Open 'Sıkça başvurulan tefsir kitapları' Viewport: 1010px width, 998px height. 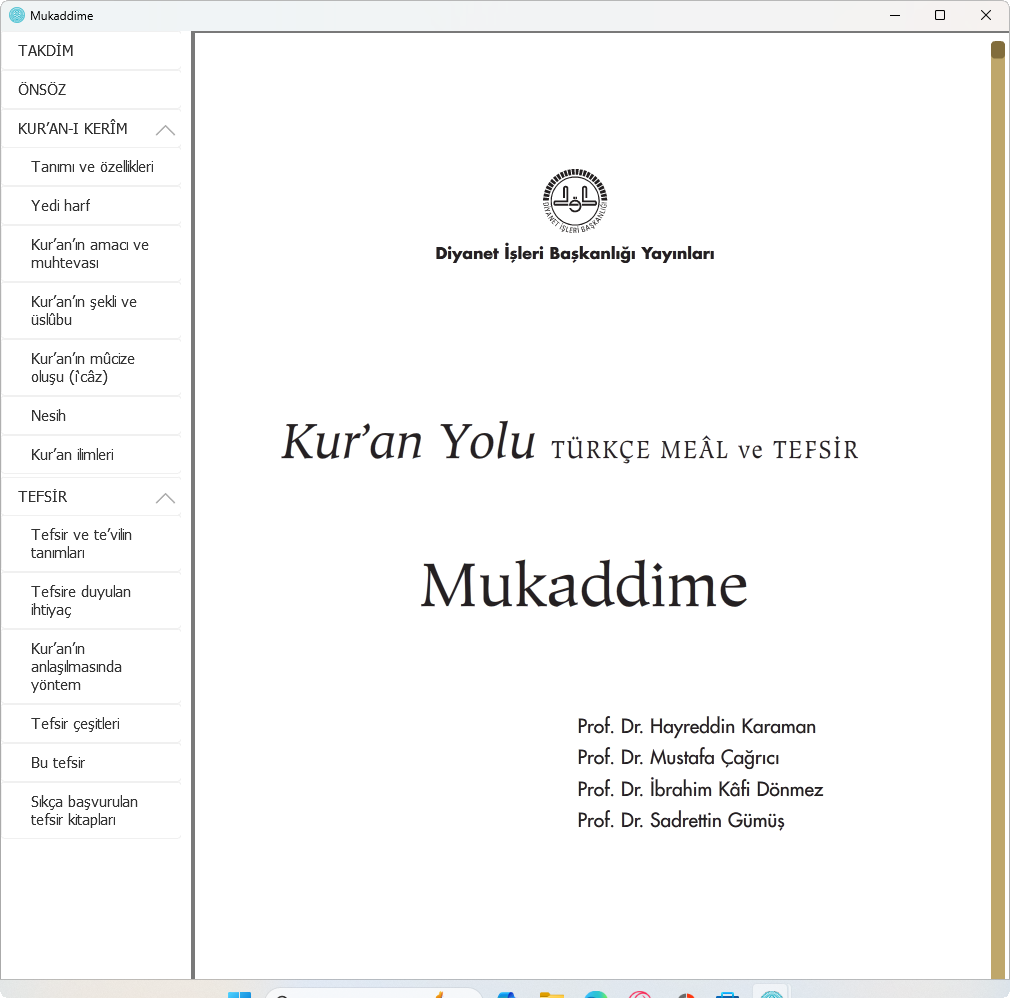(91, 811)
